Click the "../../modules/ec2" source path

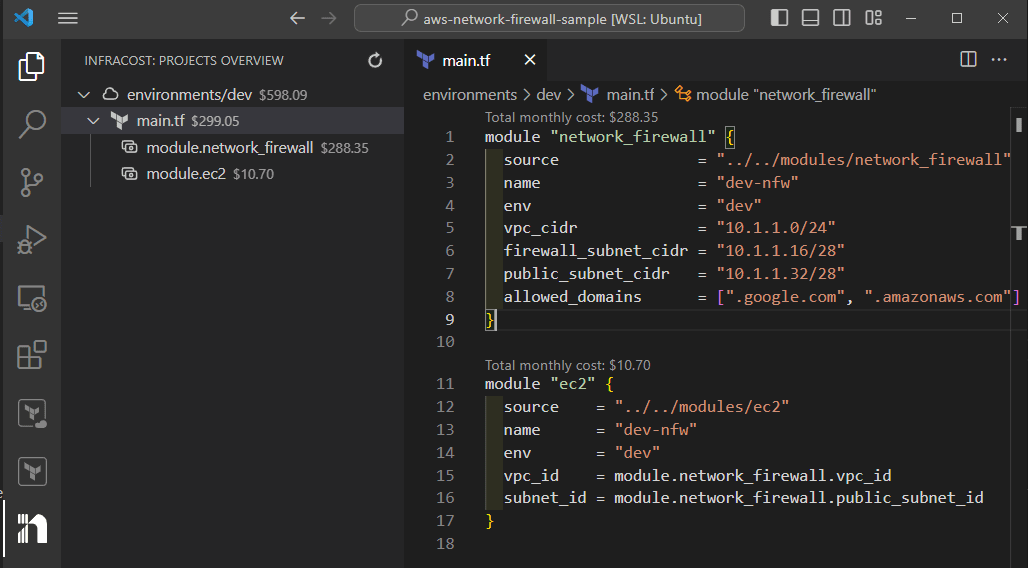pos(702,407)
